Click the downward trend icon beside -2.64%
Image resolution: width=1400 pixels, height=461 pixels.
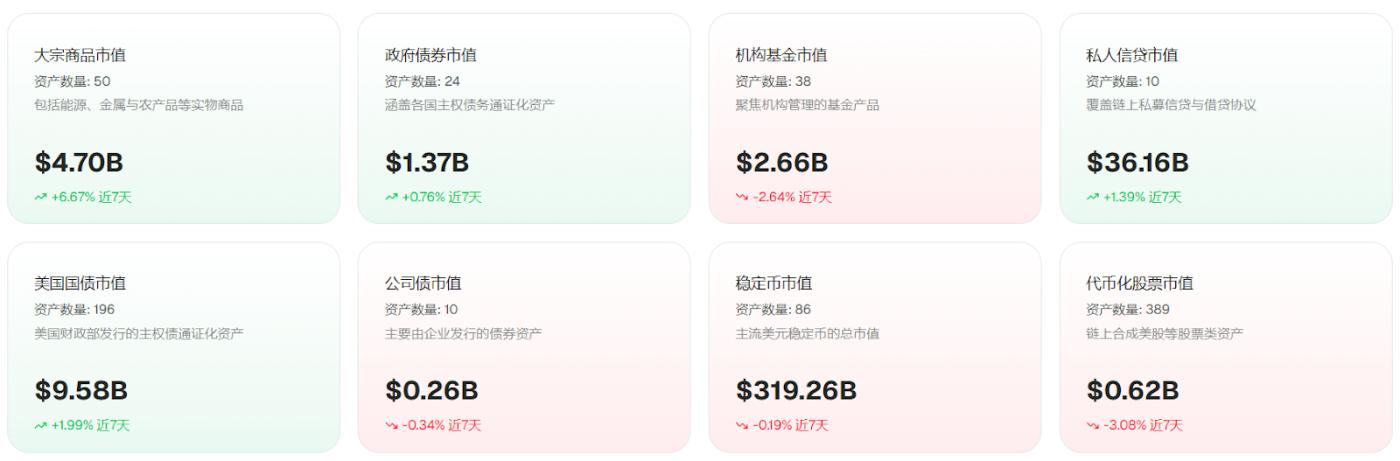742,197
